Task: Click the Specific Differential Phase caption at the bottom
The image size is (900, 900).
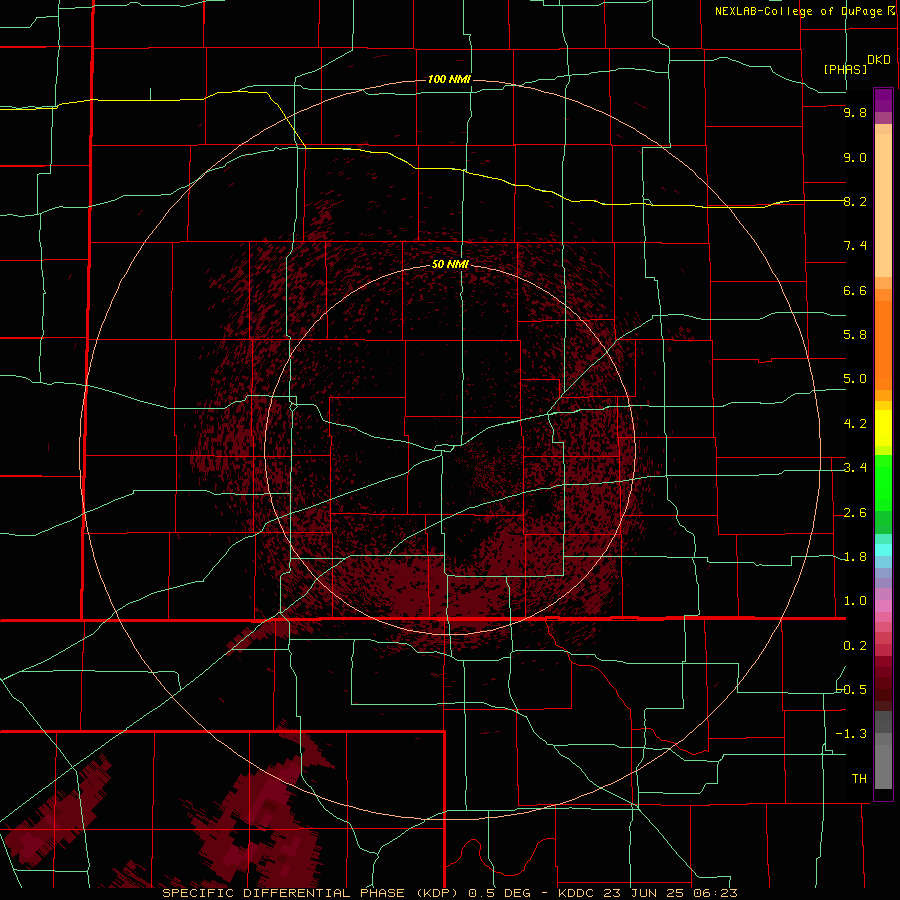Action: pyautogui.click(x=450, y=893)
